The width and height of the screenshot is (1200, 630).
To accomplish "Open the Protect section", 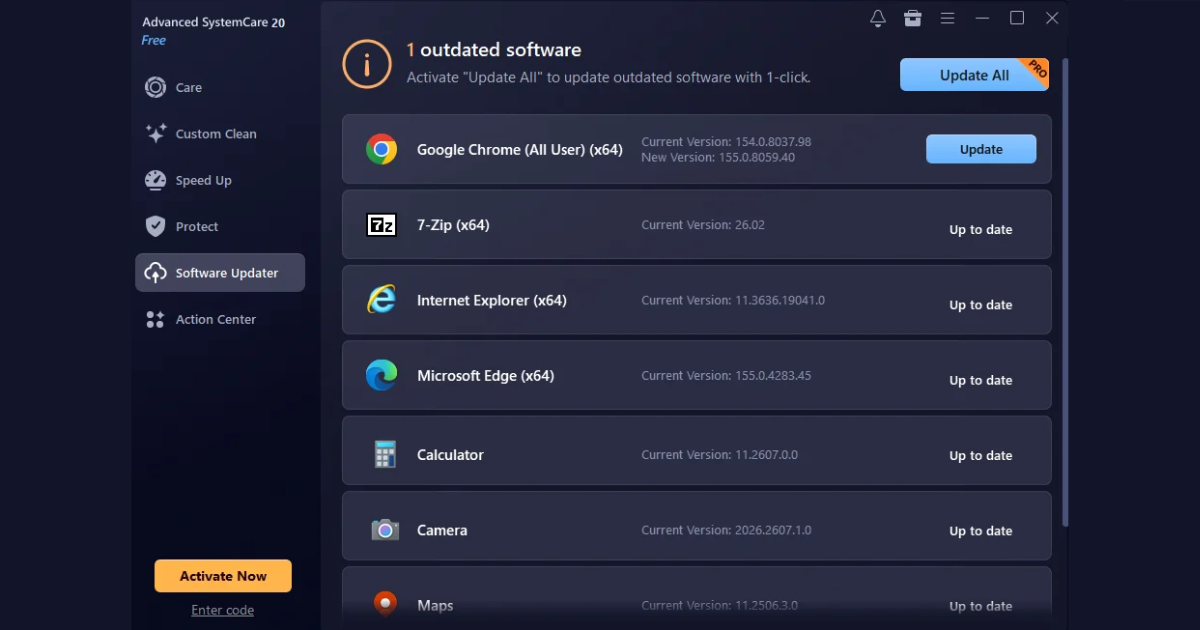I will (x=220, y=227).
